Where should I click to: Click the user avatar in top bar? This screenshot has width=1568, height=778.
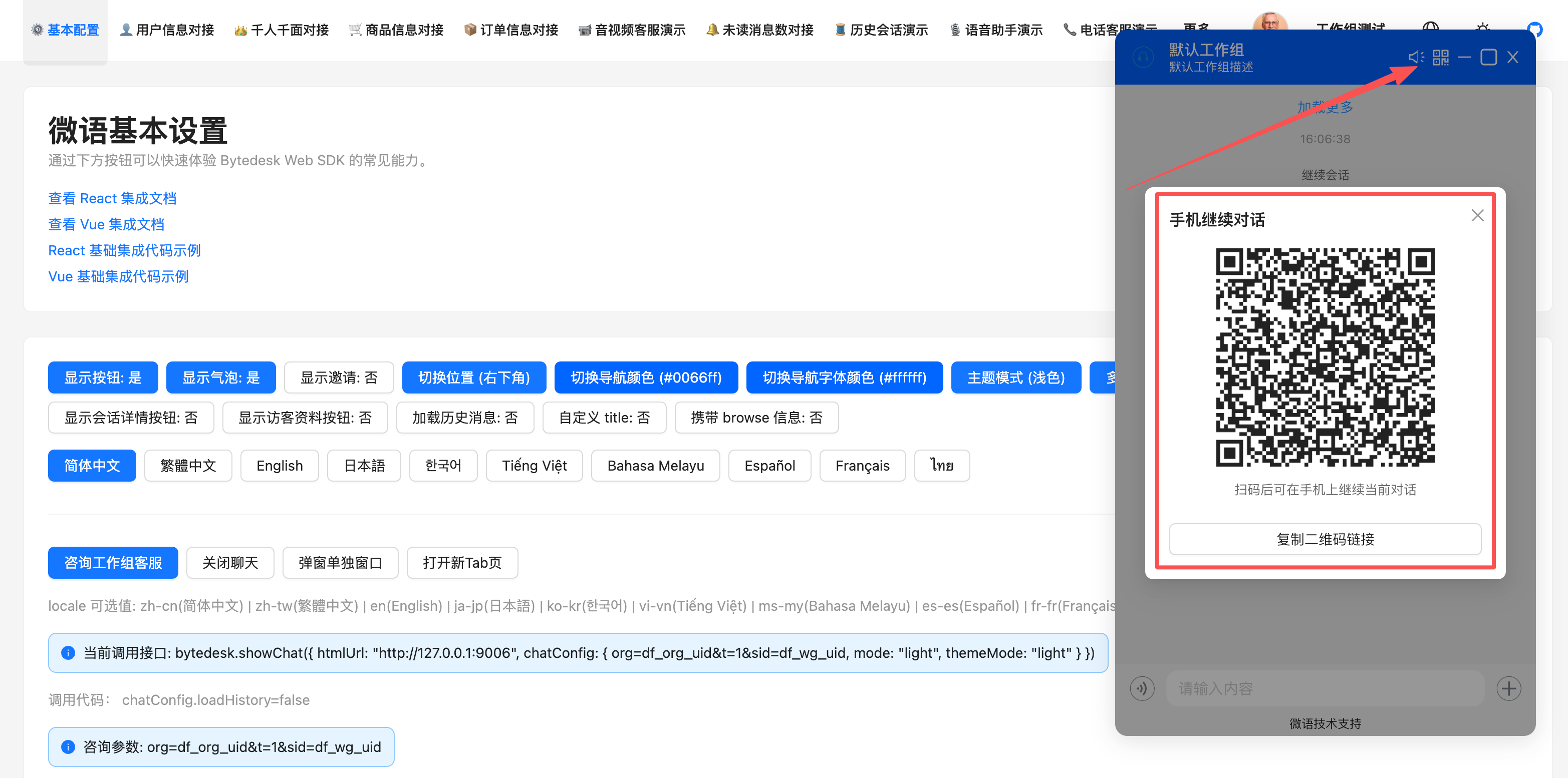(x=1270, y=22)
